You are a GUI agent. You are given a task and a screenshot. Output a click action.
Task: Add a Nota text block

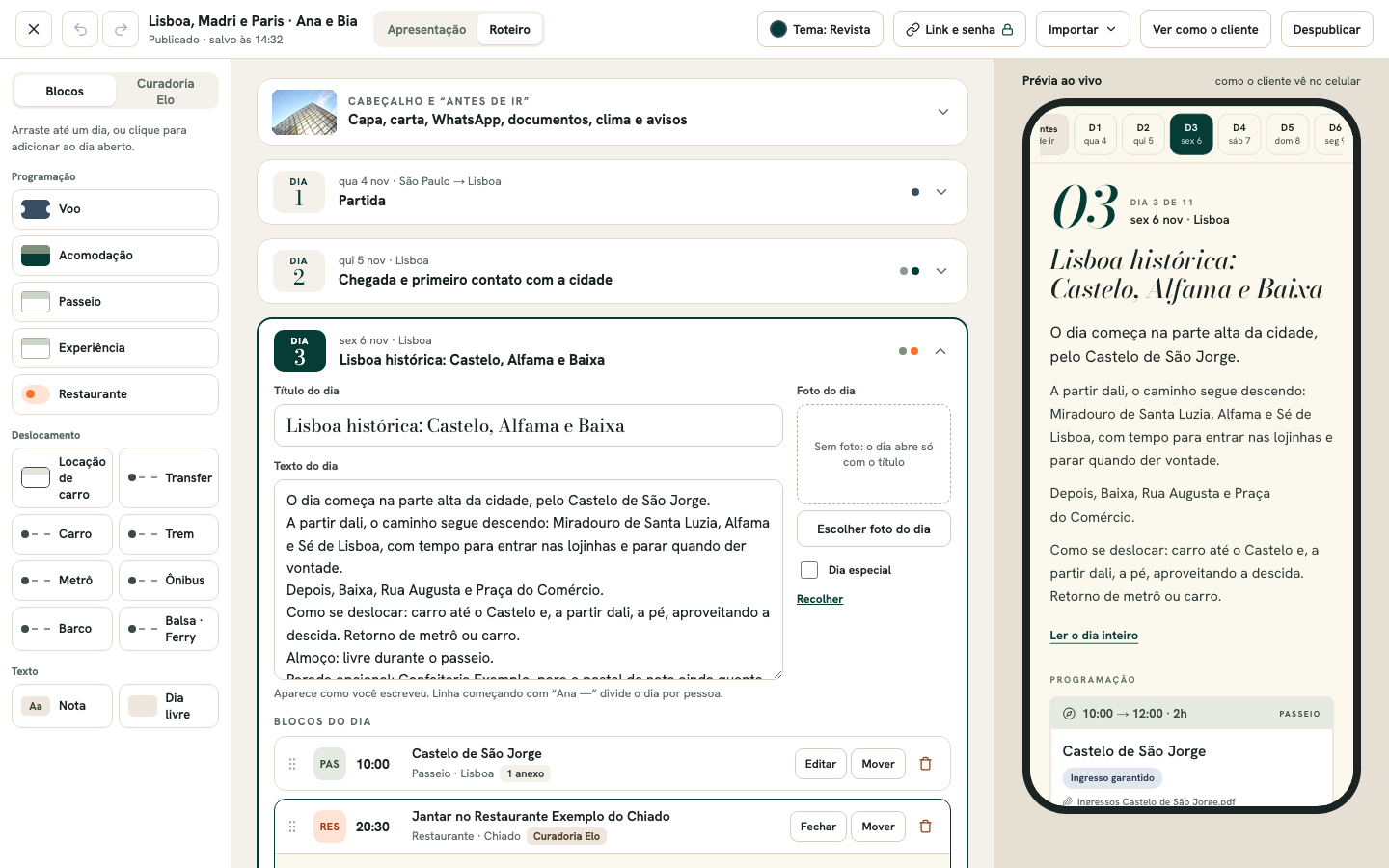coord(62,706)
